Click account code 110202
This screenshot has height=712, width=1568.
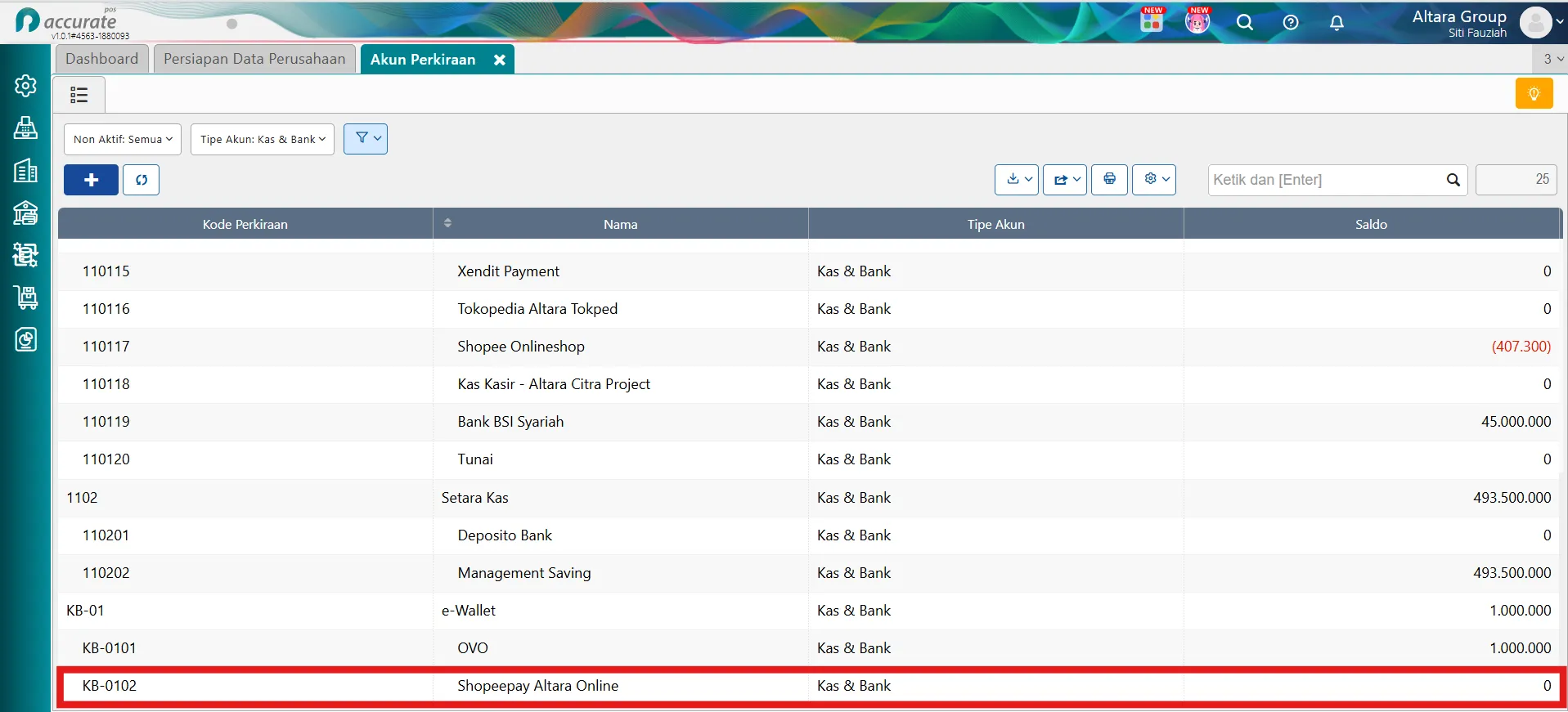click(x=106, y=573)
